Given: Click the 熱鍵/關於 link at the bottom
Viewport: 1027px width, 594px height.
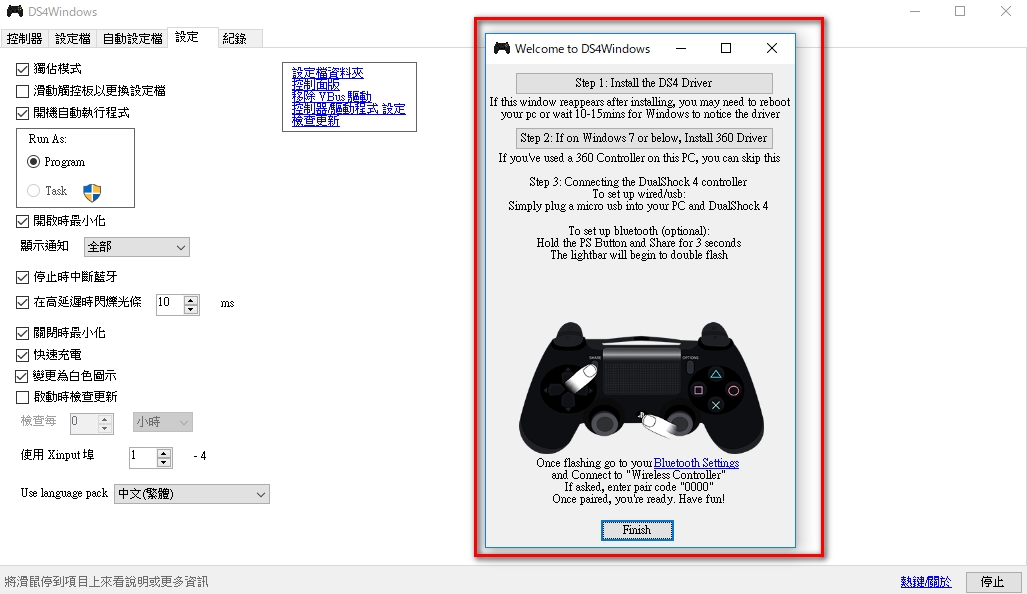Looking at the screenshot, I should (925, 581).
